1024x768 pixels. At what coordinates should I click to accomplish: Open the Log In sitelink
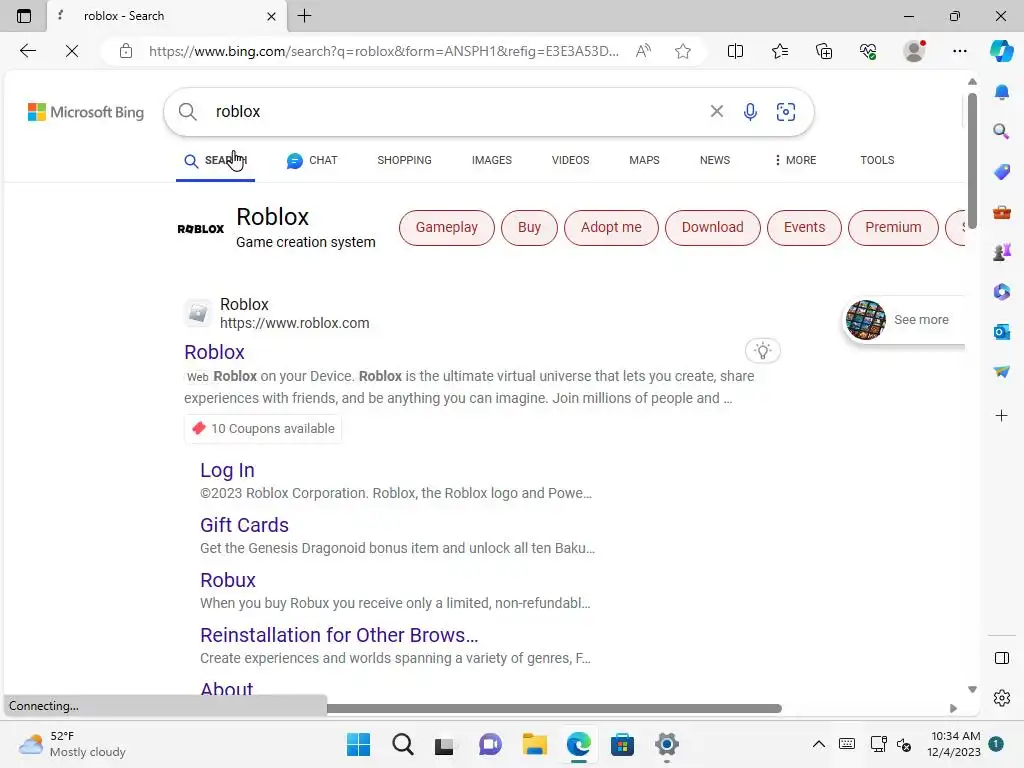227,470
